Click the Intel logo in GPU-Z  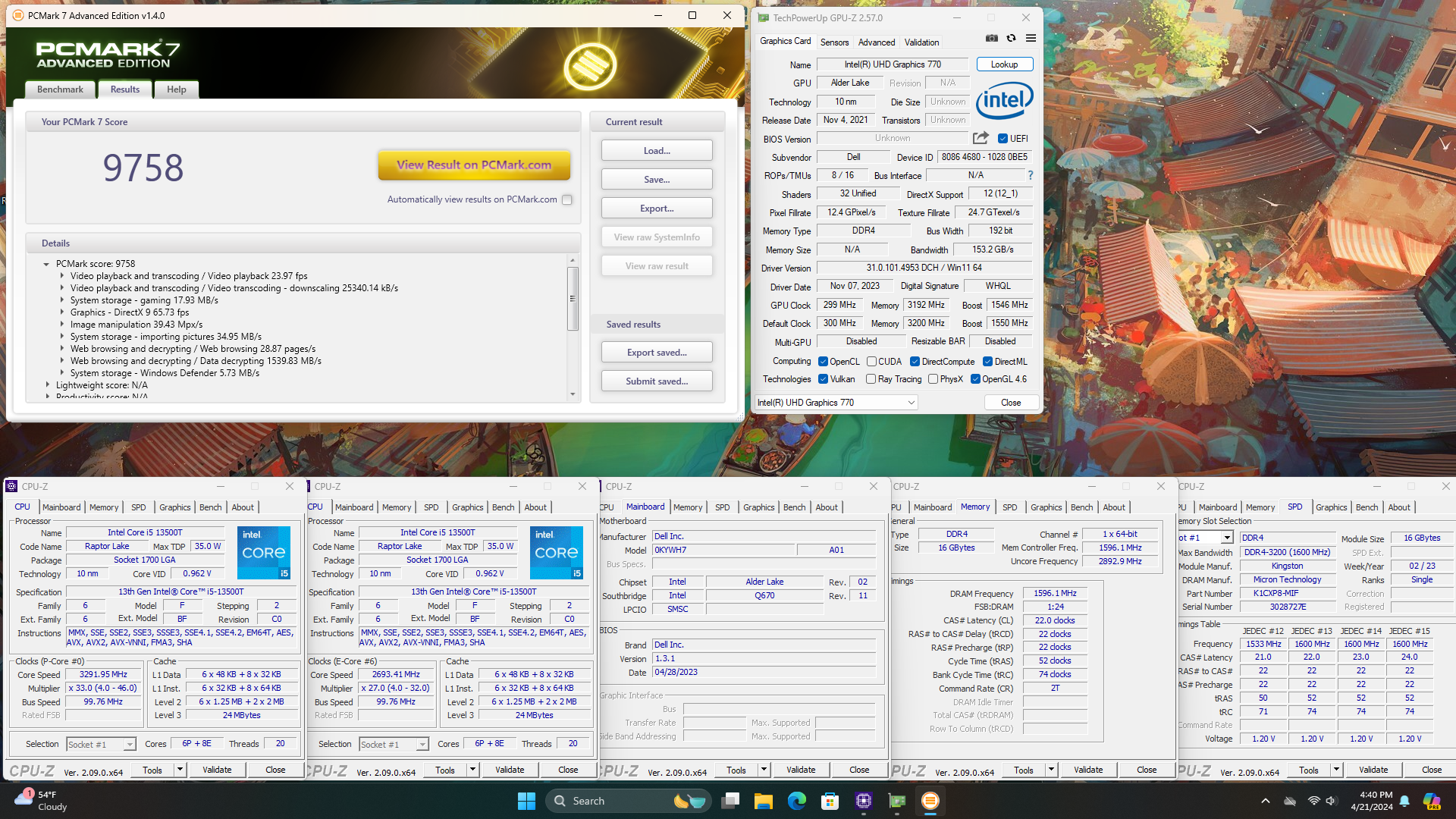1004,100
